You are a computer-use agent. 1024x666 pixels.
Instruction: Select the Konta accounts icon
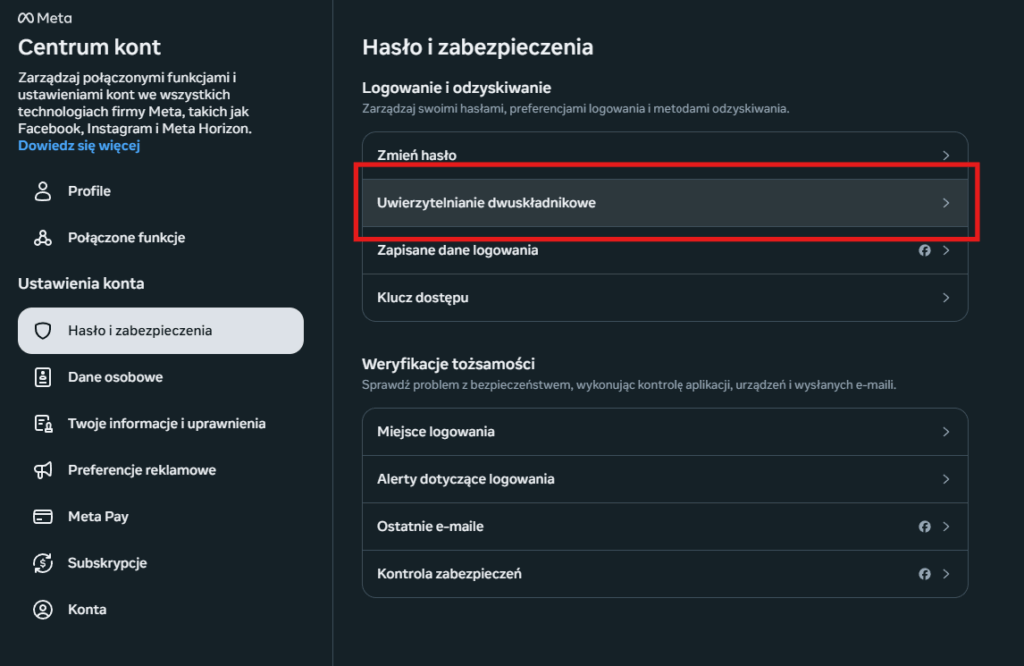click(42, 609)
